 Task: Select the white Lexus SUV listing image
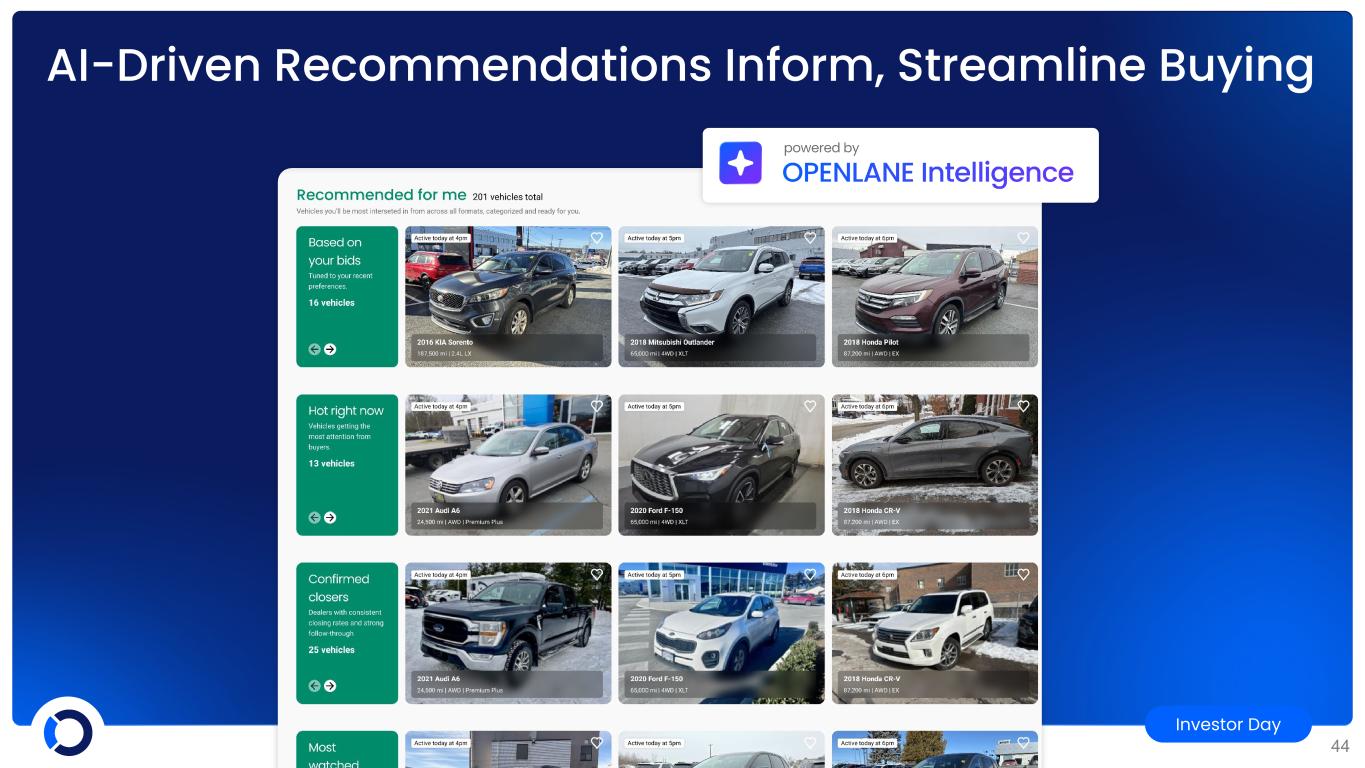point(934,620)
